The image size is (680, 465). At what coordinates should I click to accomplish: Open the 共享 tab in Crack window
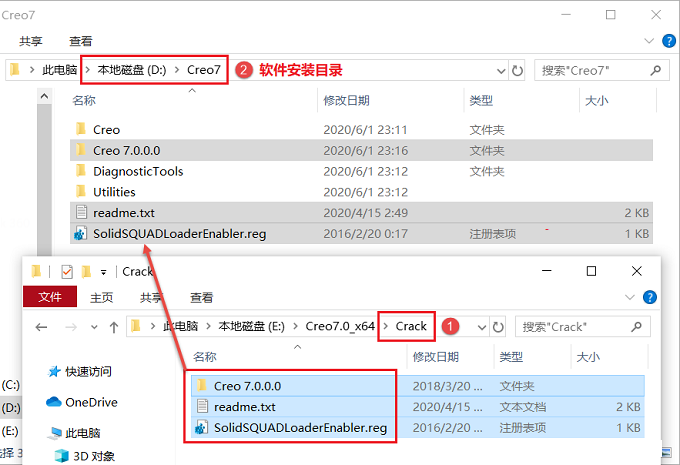(151, 298)
